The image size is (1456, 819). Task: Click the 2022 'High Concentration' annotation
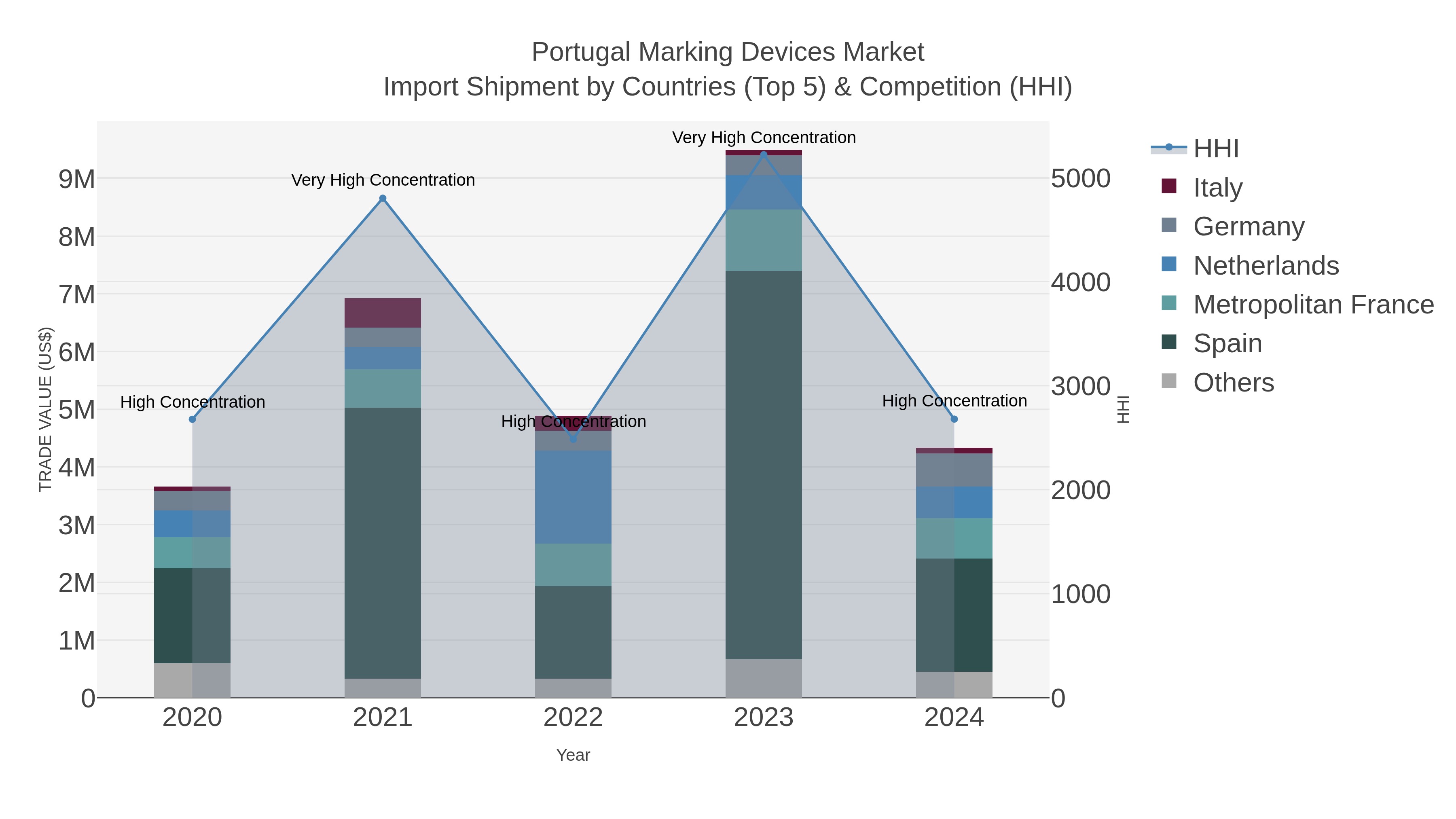click(573, 421)
